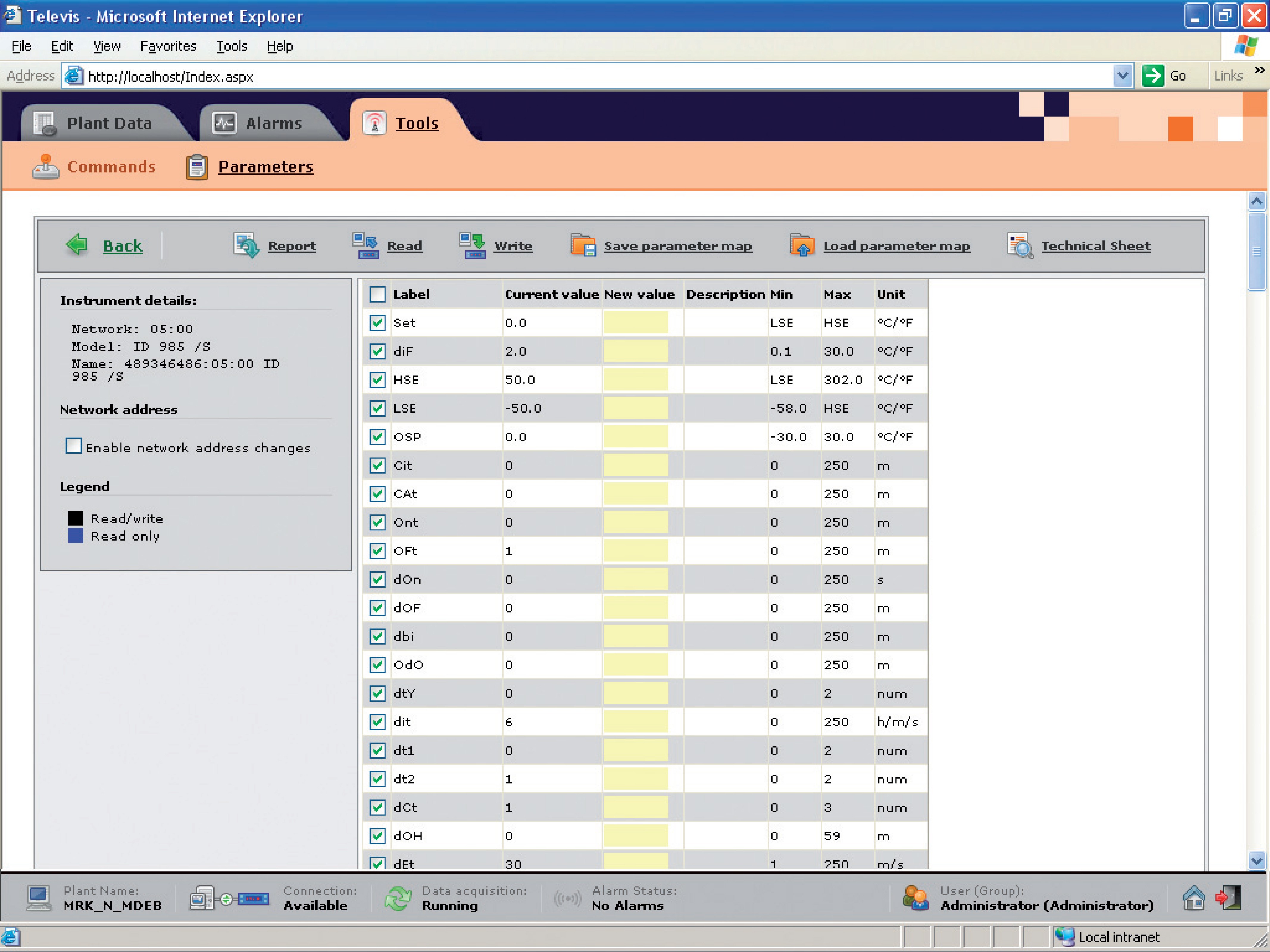Uncheck the diF parameter checkbox

377,351
